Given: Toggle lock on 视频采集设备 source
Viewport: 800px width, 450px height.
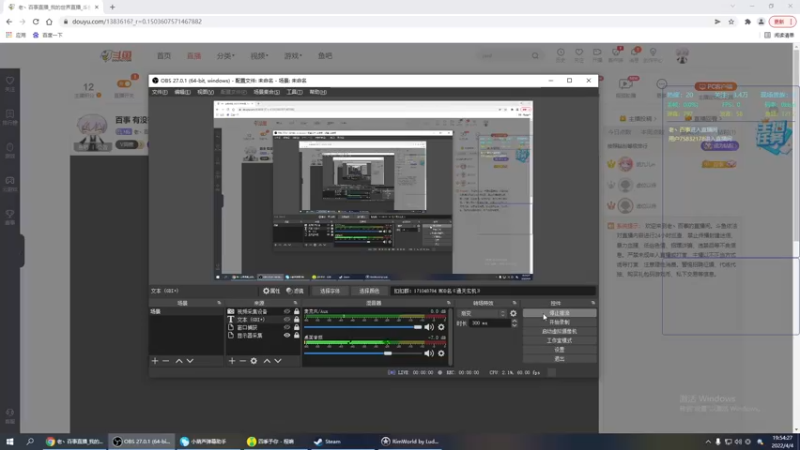Looking at the screenshot, I should click(x=296, y=311).
